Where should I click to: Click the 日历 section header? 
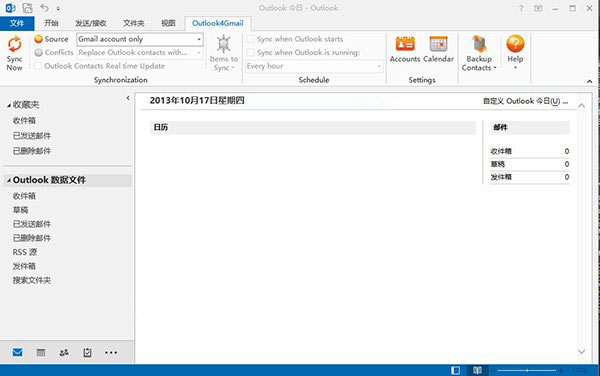coord(313,127)
